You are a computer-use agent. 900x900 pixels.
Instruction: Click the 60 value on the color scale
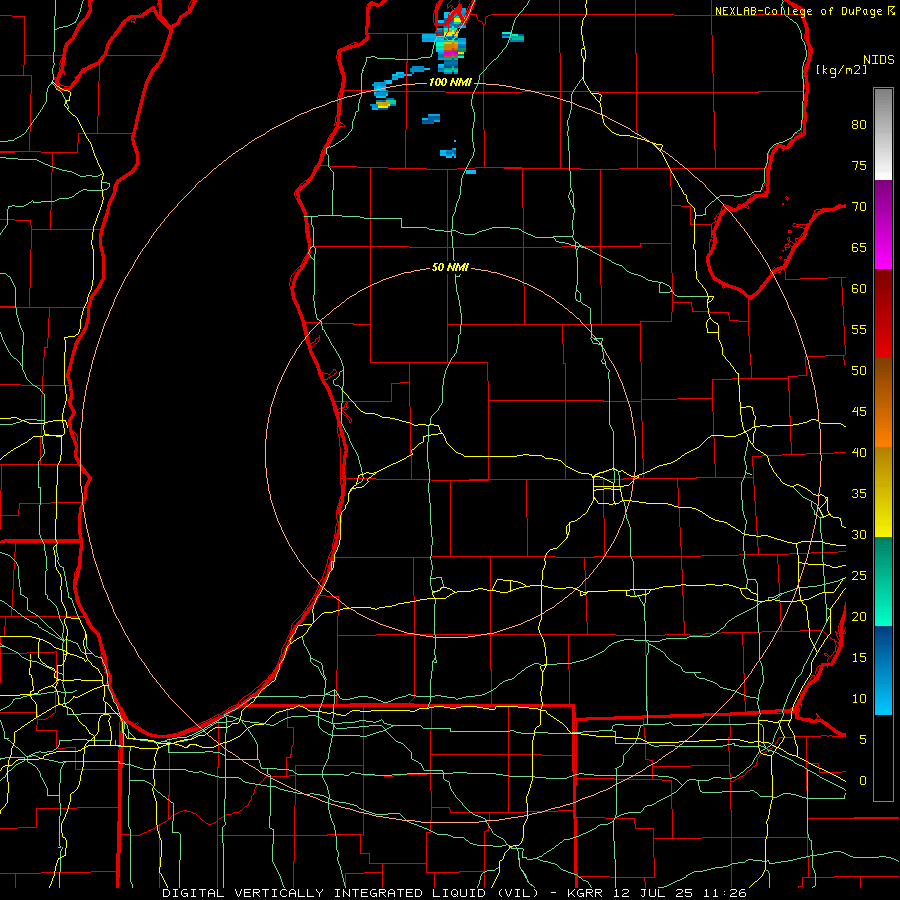[x=859, y=289]
